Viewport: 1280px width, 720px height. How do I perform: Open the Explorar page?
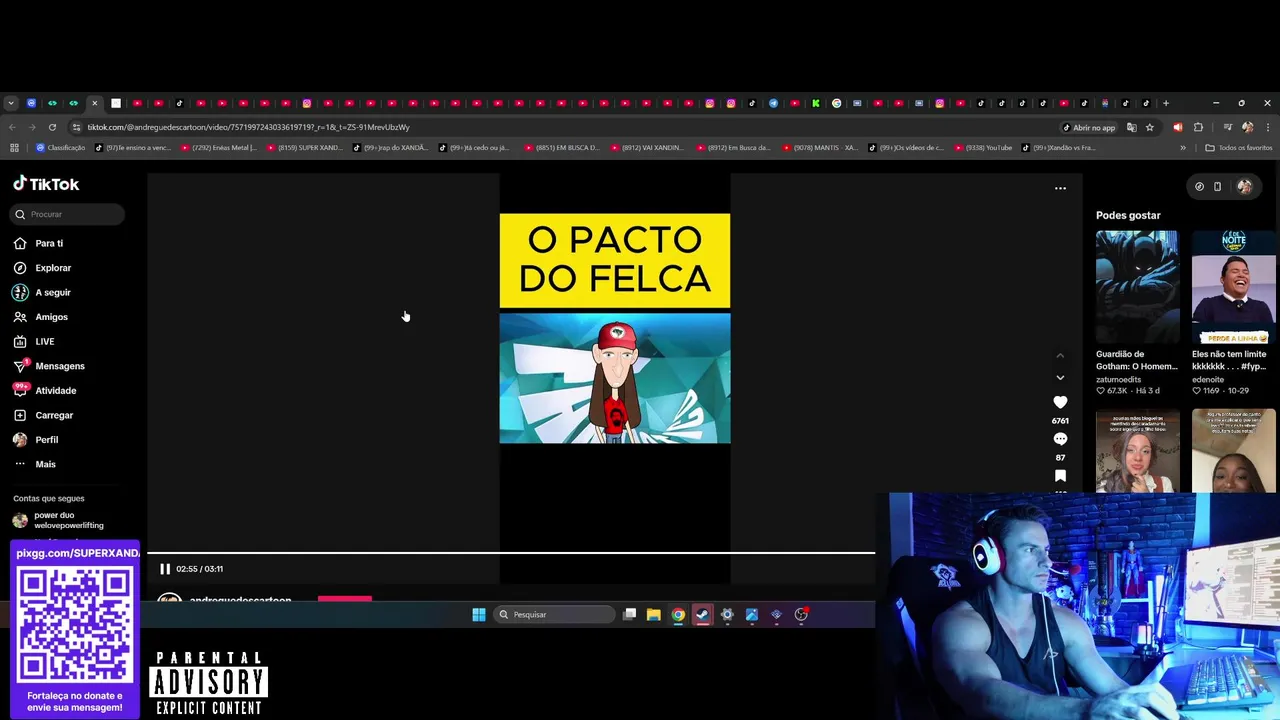tap(42, 268)
